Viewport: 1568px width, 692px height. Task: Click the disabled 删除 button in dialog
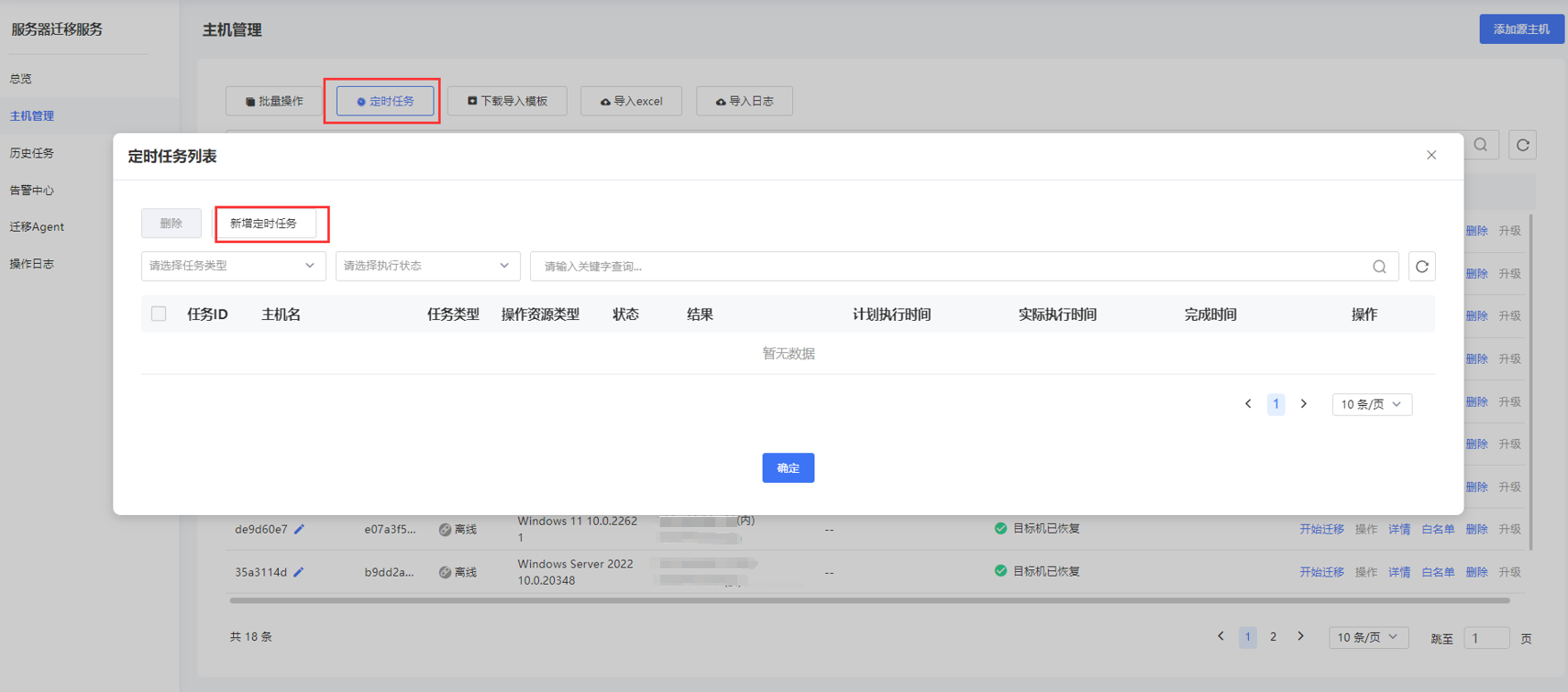pos(171,224)
